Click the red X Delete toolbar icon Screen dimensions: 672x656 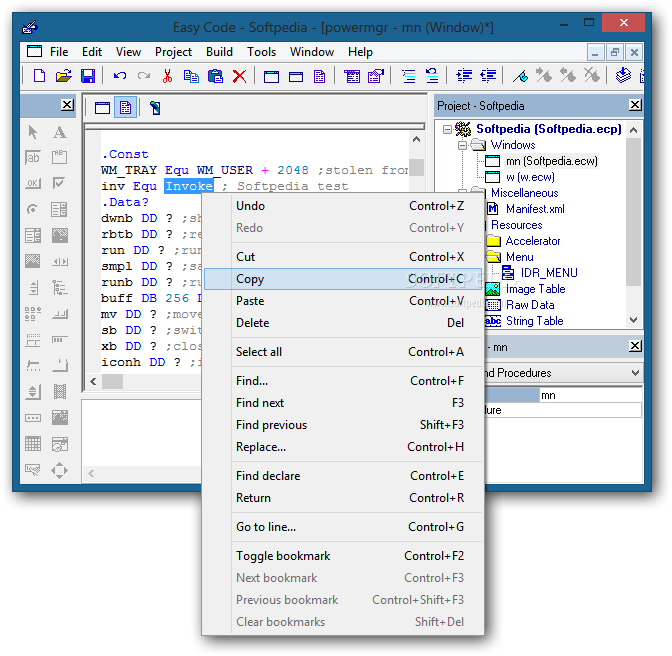(239, 76)
